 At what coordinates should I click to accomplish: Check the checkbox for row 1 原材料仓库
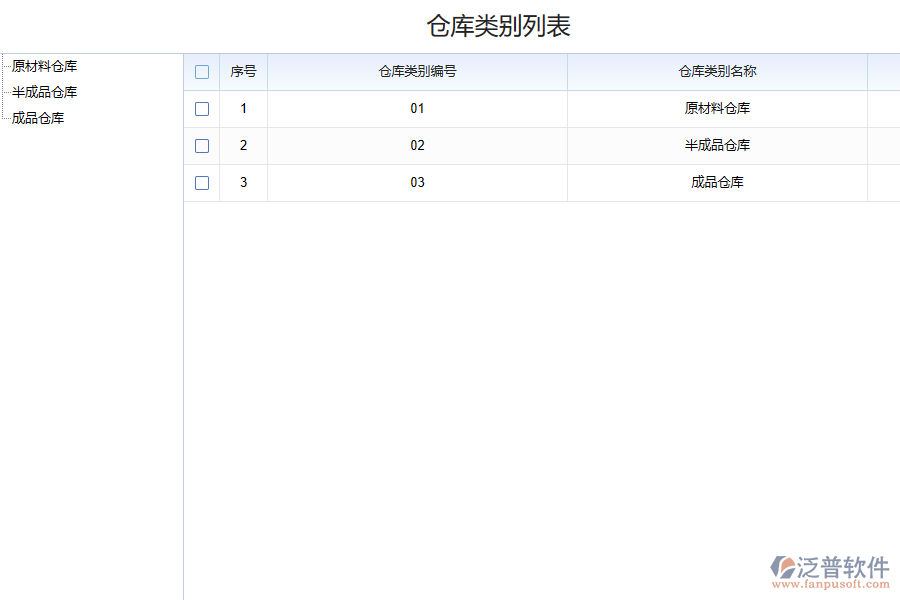coord(202,108)
